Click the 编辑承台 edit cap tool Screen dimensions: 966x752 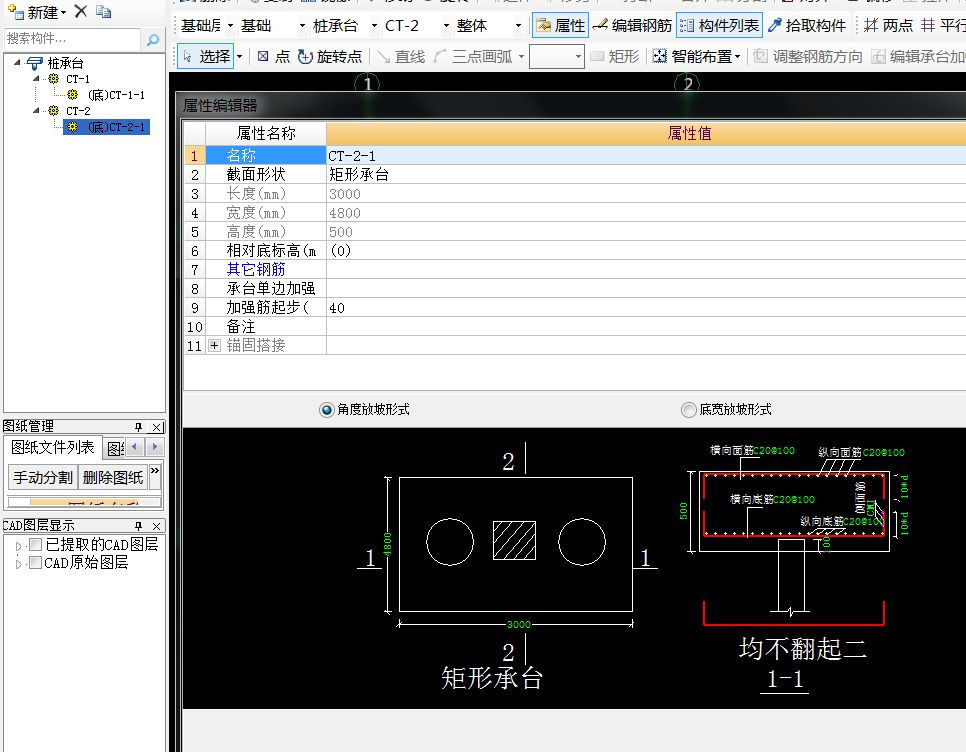[x=918, y=57]
